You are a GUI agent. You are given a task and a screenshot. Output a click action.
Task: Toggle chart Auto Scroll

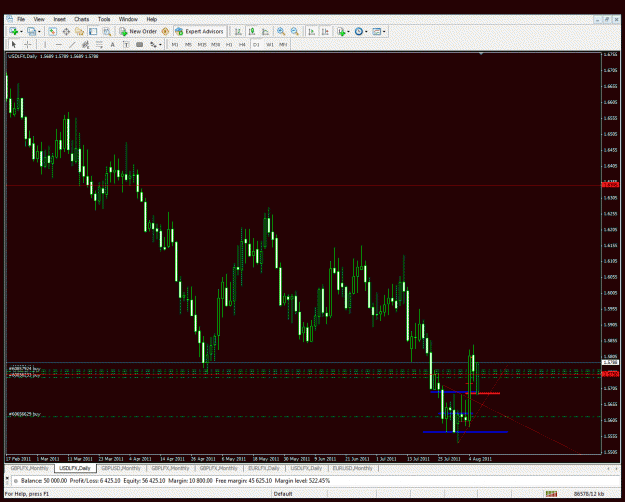(x=312, y=31)
